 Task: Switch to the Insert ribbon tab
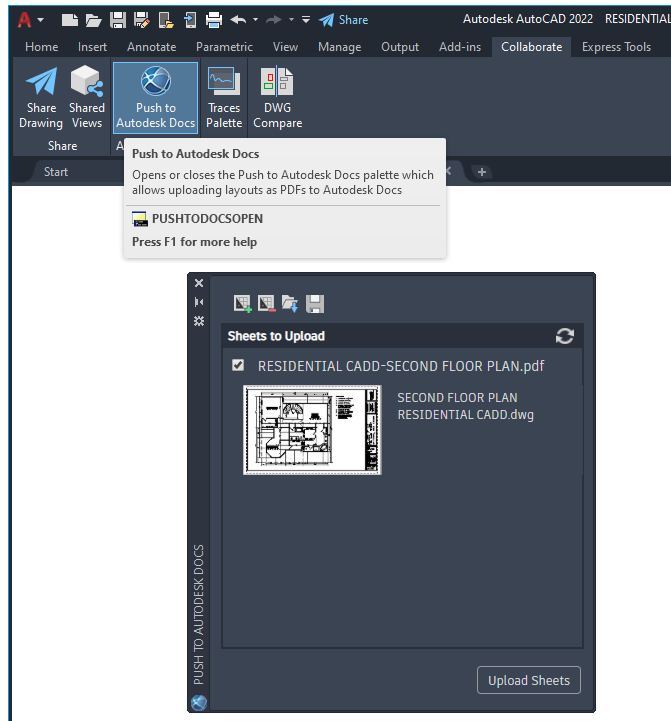[x=92, y=47]
